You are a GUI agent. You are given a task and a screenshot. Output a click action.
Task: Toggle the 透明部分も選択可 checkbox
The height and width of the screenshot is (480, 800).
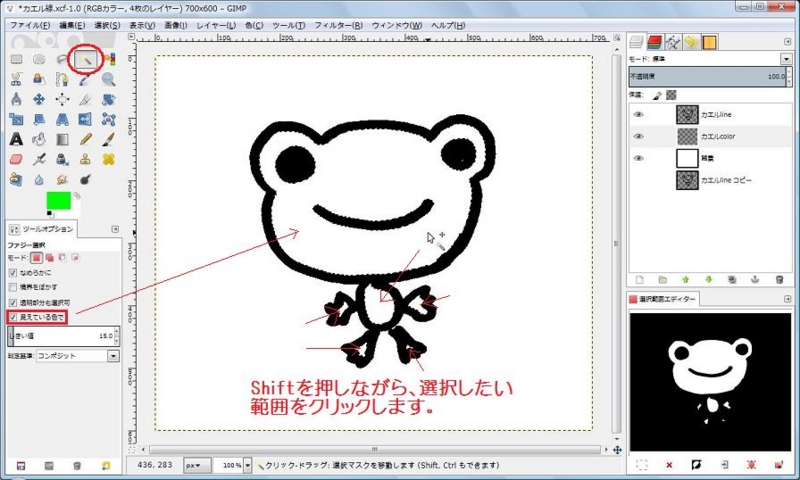click(x=13, y=302)
